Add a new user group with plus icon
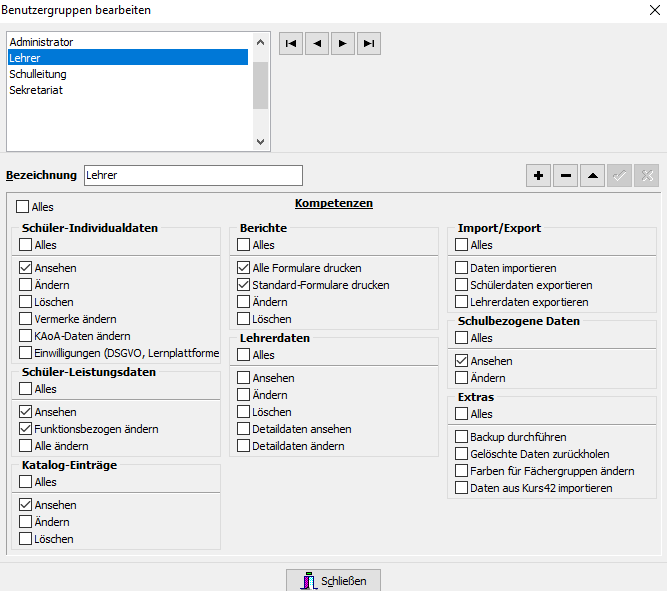 (539, 176)
